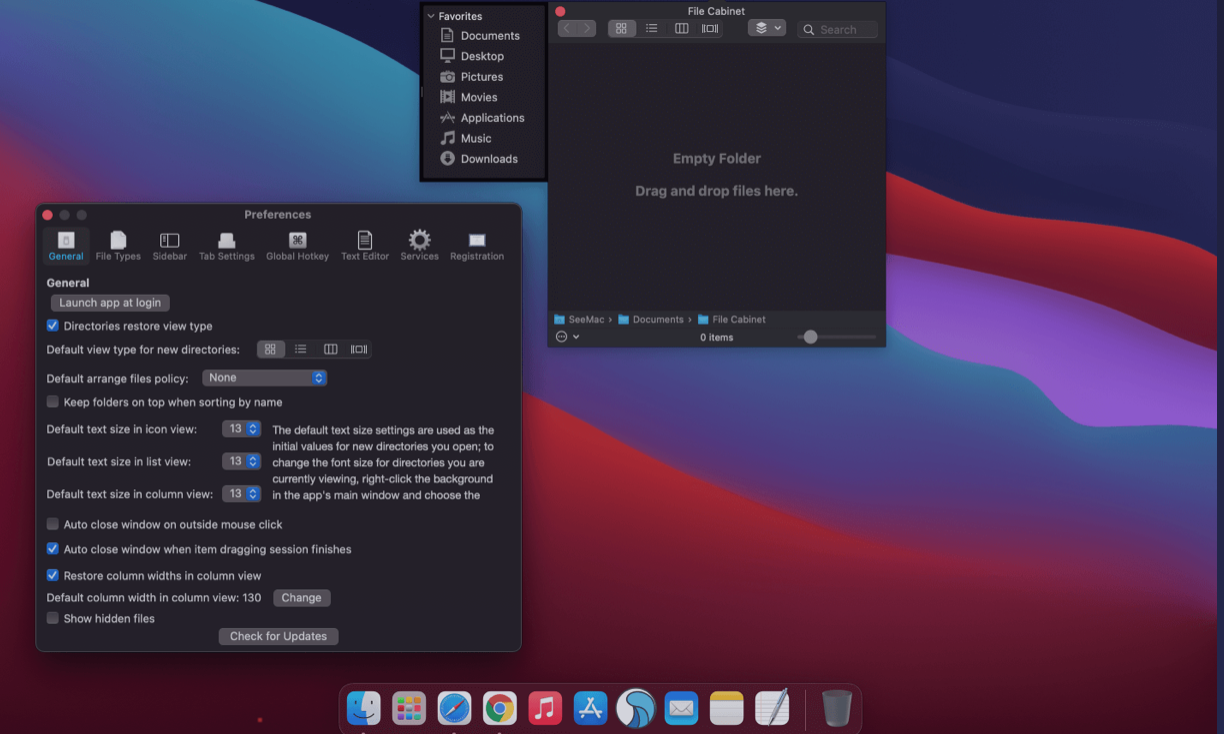Open the Tab Settings pane
The height and width of the screenshot is (734, 1224).
[x=227, y=244]
